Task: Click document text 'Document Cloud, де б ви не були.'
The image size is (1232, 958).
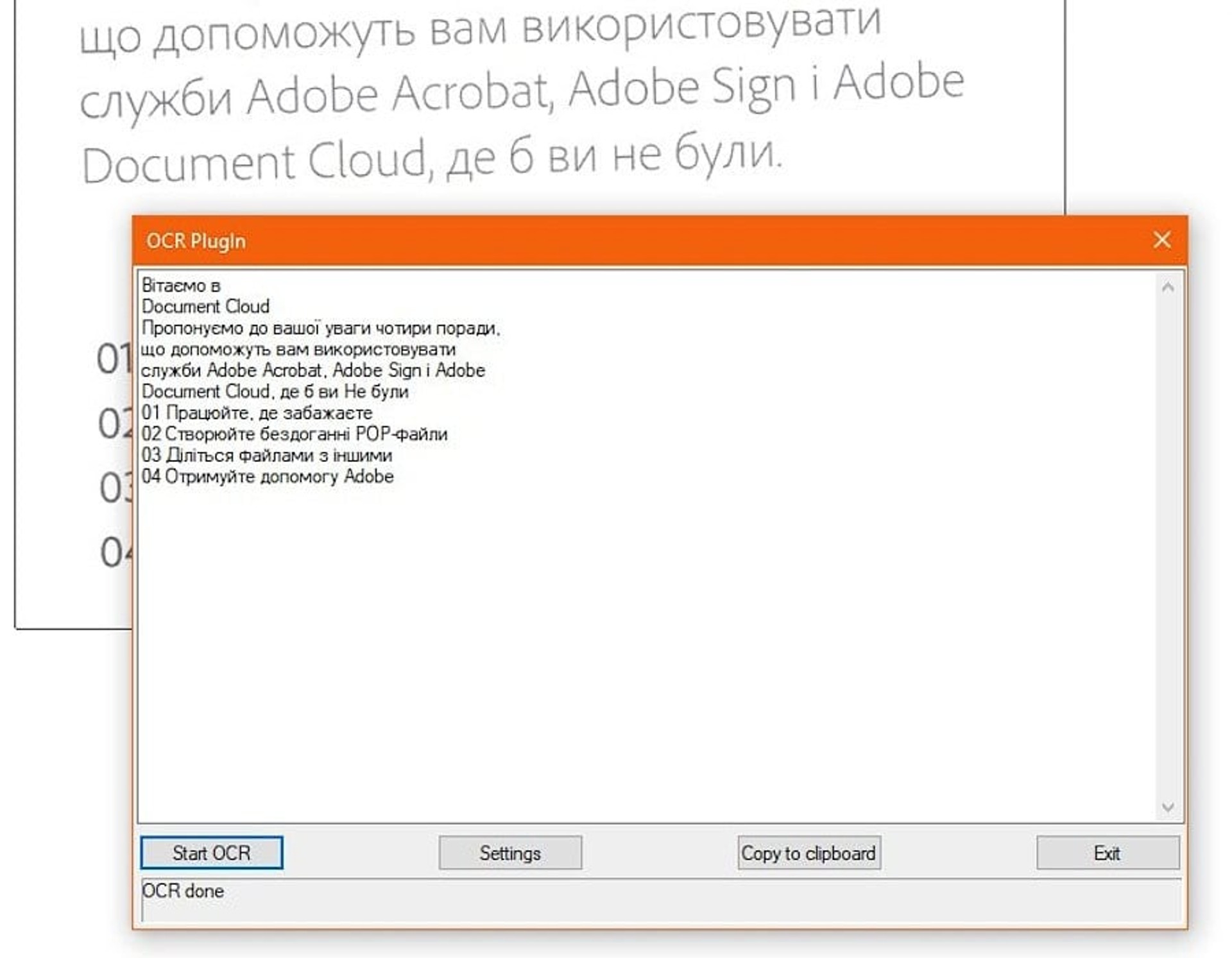Action: [432, 158]
